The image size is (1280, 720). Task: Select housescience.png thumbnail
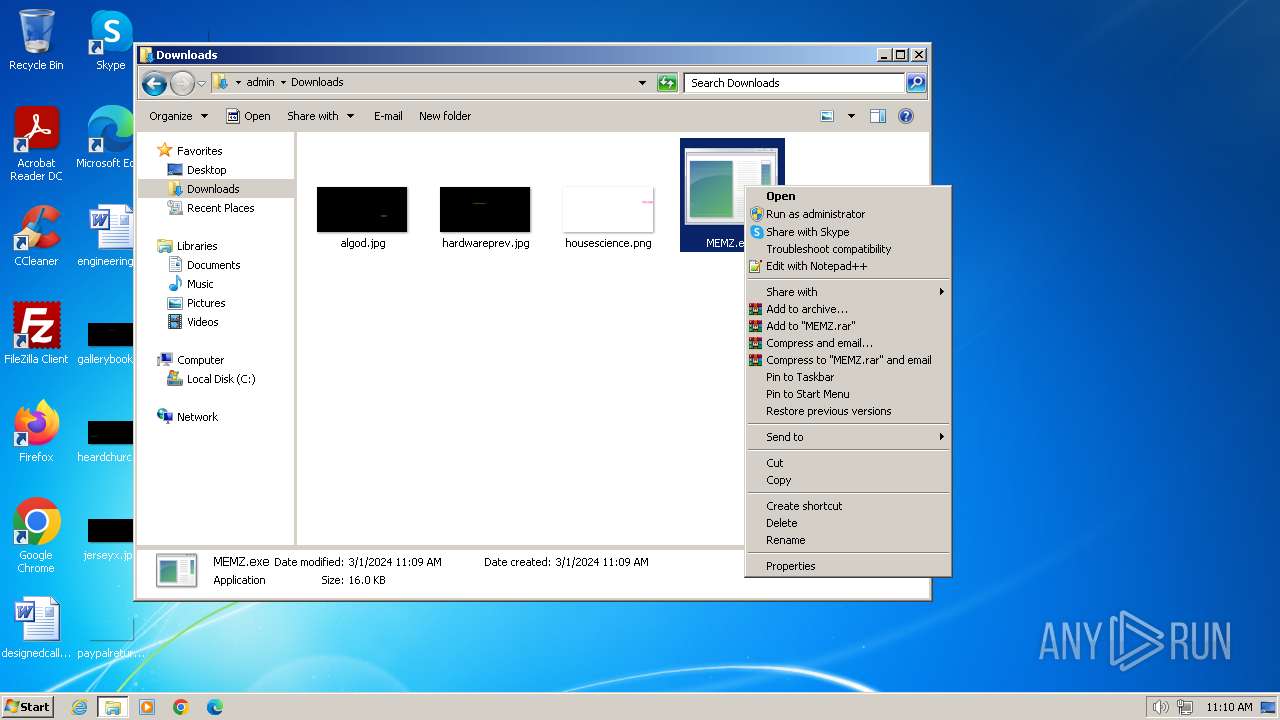point(608,209)
